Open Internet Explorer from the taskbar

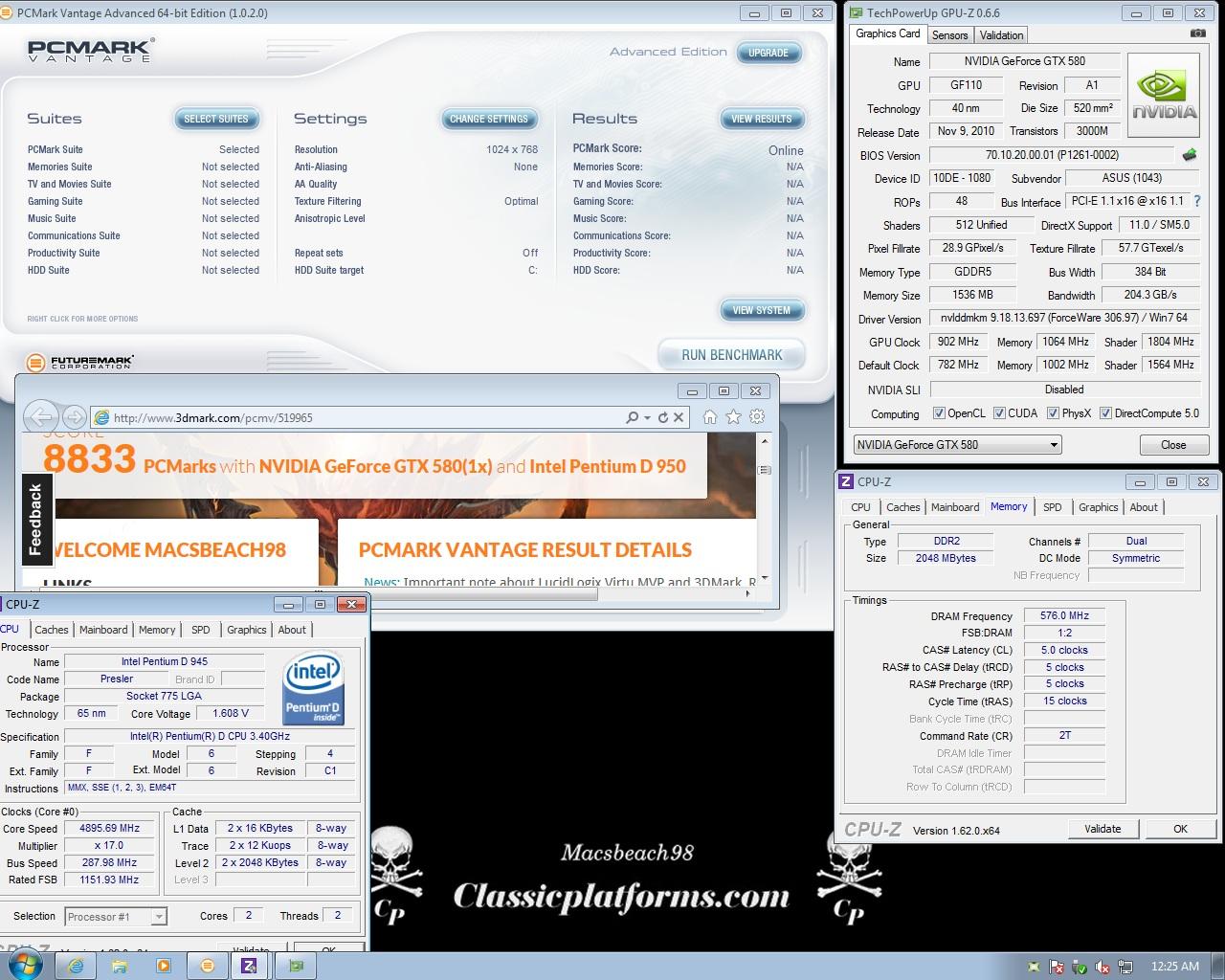click(76, 966)
